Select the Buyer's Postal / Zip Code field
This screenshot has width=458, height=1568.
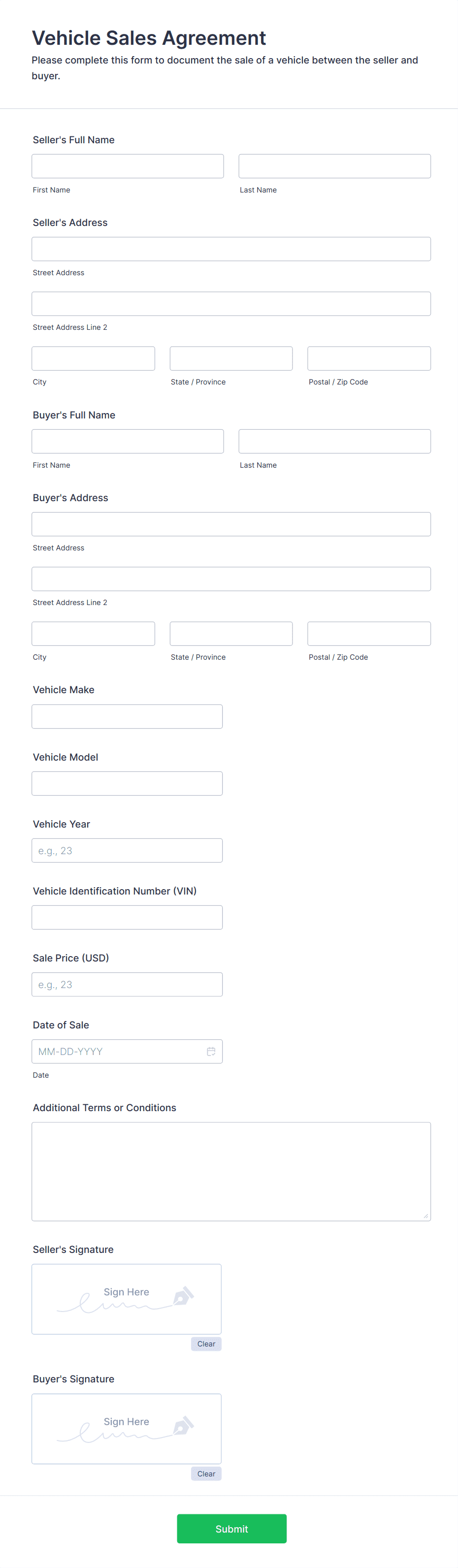(x=368, y=634)
